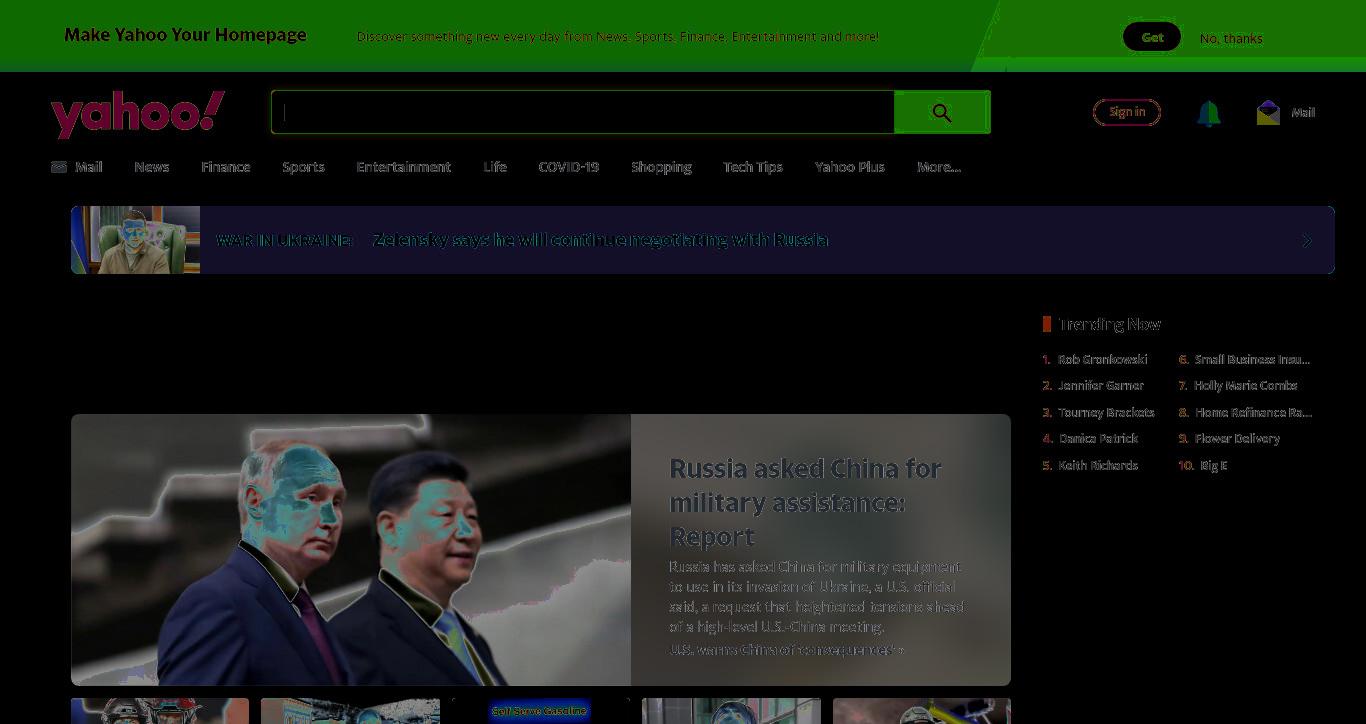Click the Self Serve Gasoline story thumbnail
Screen dimensions: 1366x724
540,711
